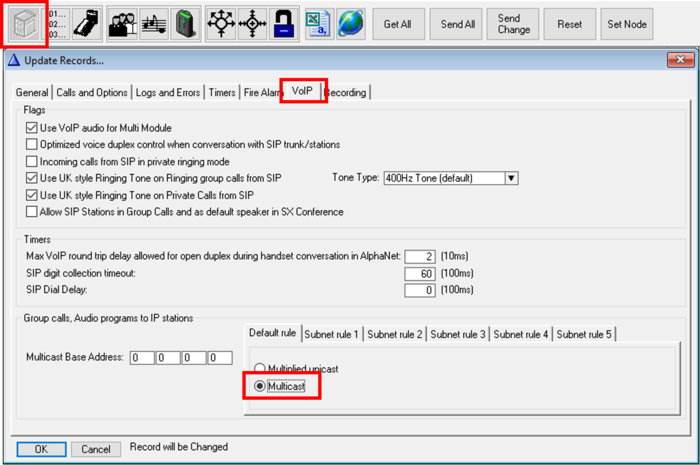
Task: Open the audio program music notes icon
Action: [154, 24]
